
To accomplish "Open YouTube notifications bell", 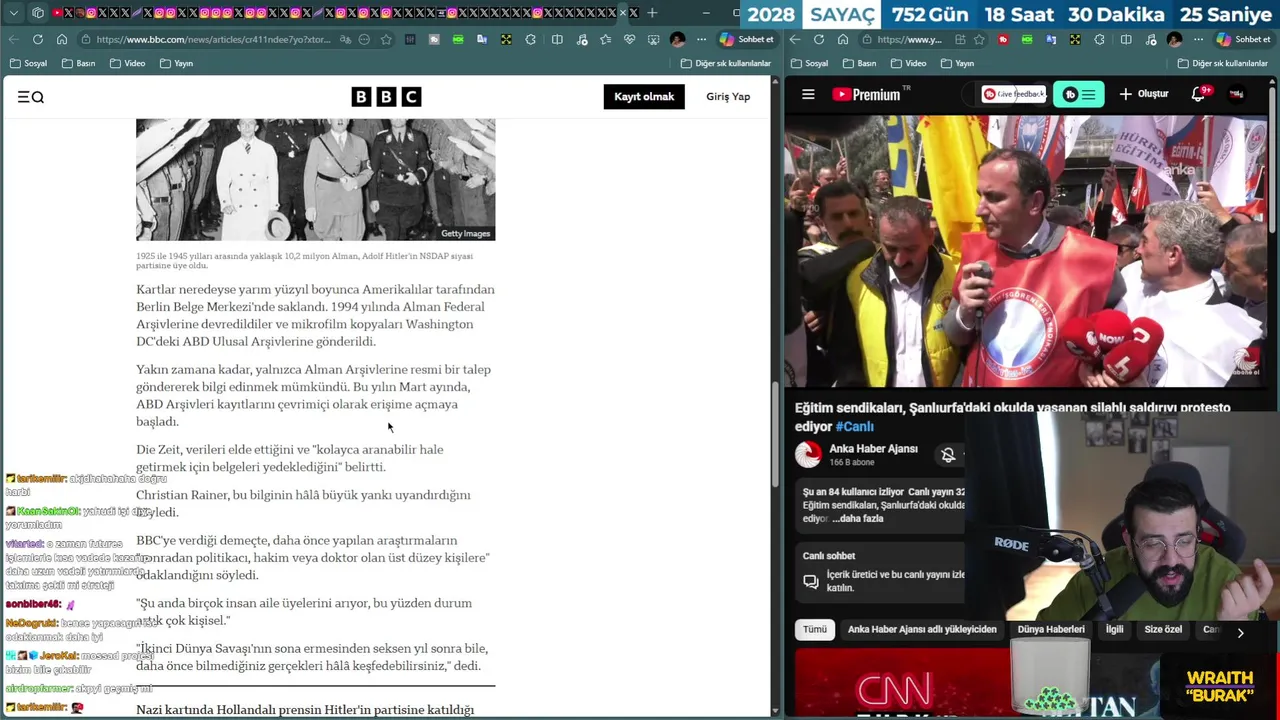I will [x=1198, y=94].
